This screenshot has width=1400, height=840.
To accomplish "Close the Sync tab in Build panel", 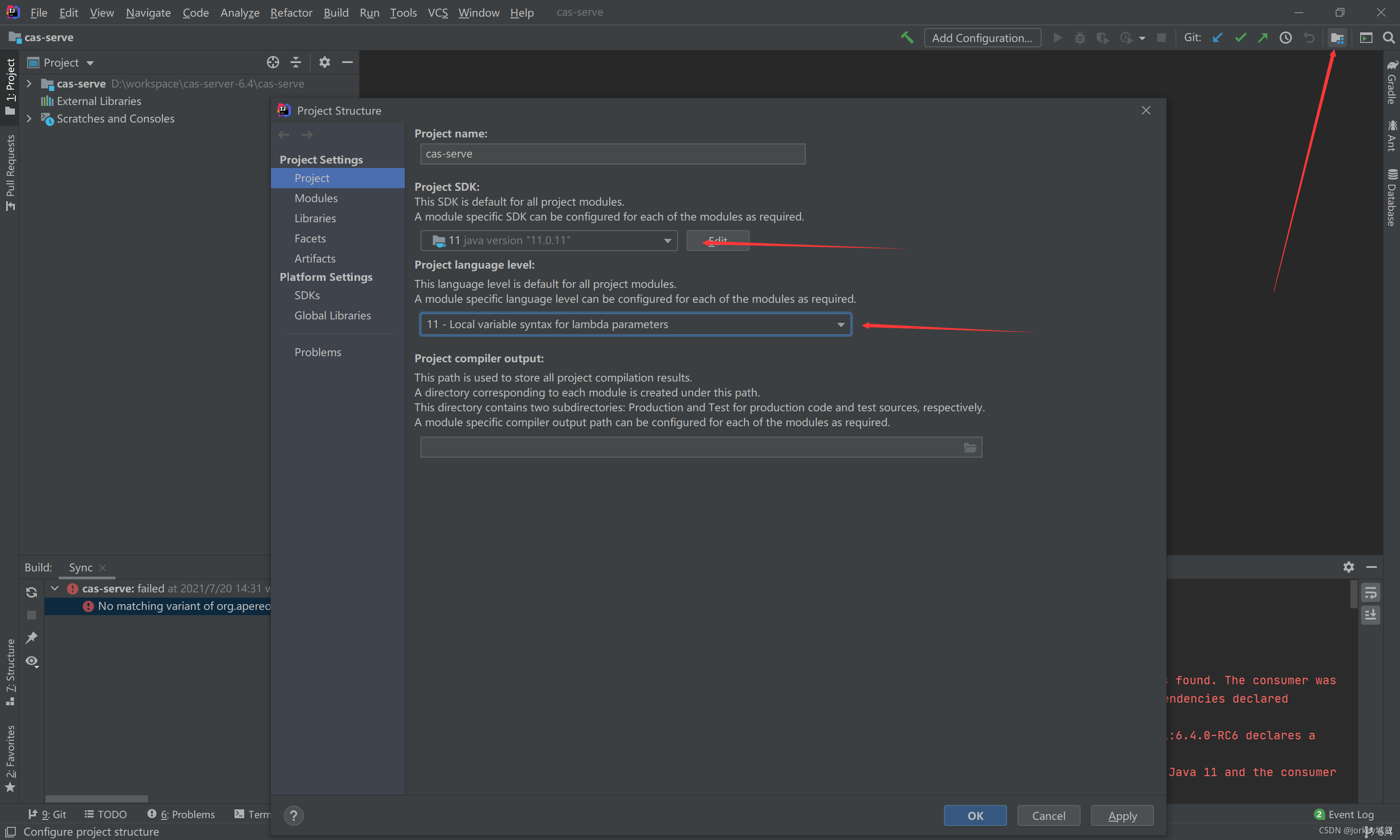I will pos(102,568).
